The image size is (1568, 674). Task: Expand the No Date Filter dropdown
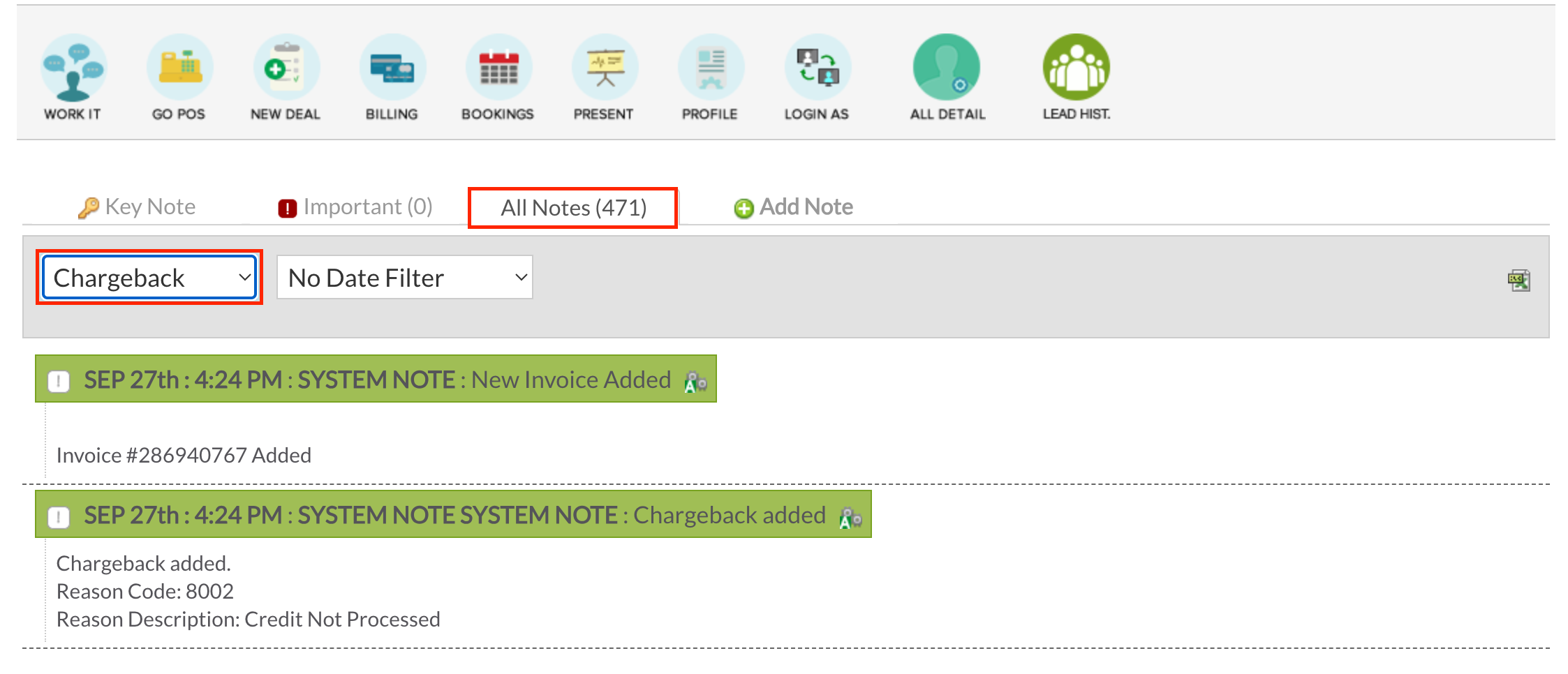405,278
